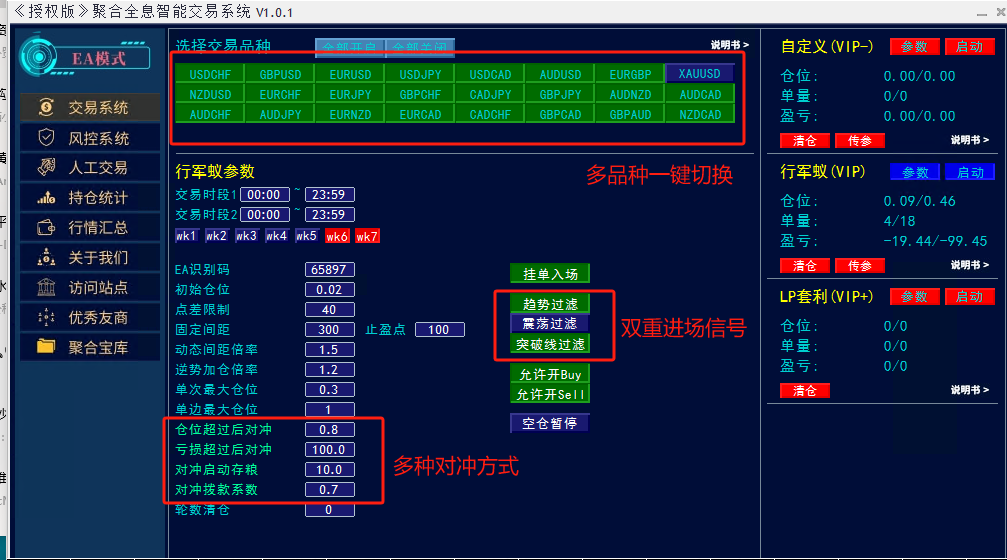Toggle the wk1 weekday switch
The image size is (1007, 560).
(x=186, y=236)
